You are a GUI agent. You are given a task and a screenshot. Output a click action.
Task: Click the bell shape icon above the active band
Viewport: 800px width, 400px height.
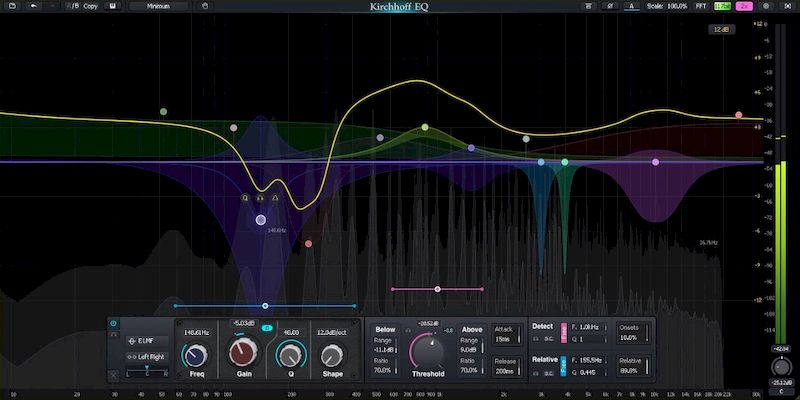(x=275, y=197)
